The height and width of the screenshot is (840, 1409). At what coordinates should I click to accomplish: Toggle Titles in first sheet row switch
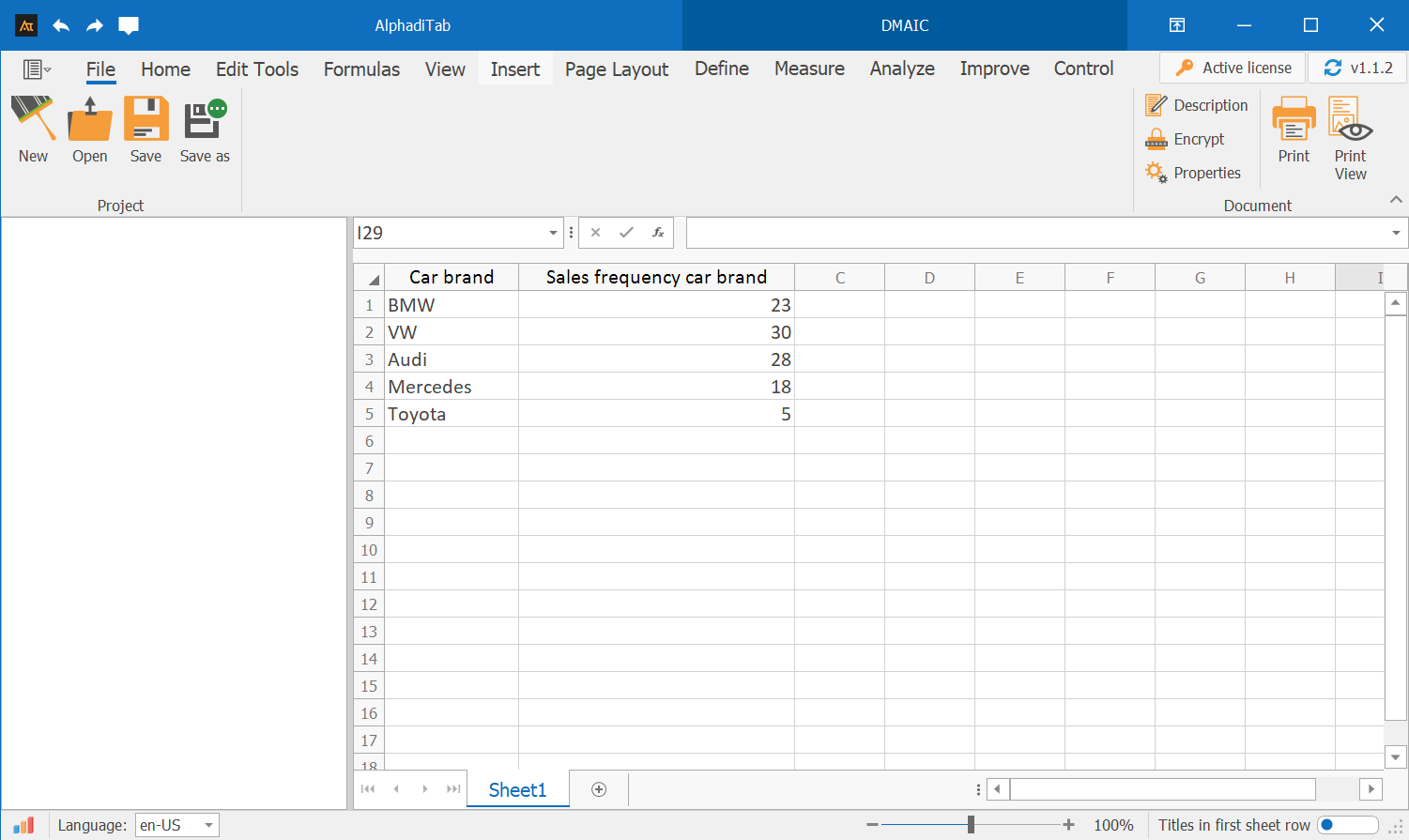[1347, 825]
